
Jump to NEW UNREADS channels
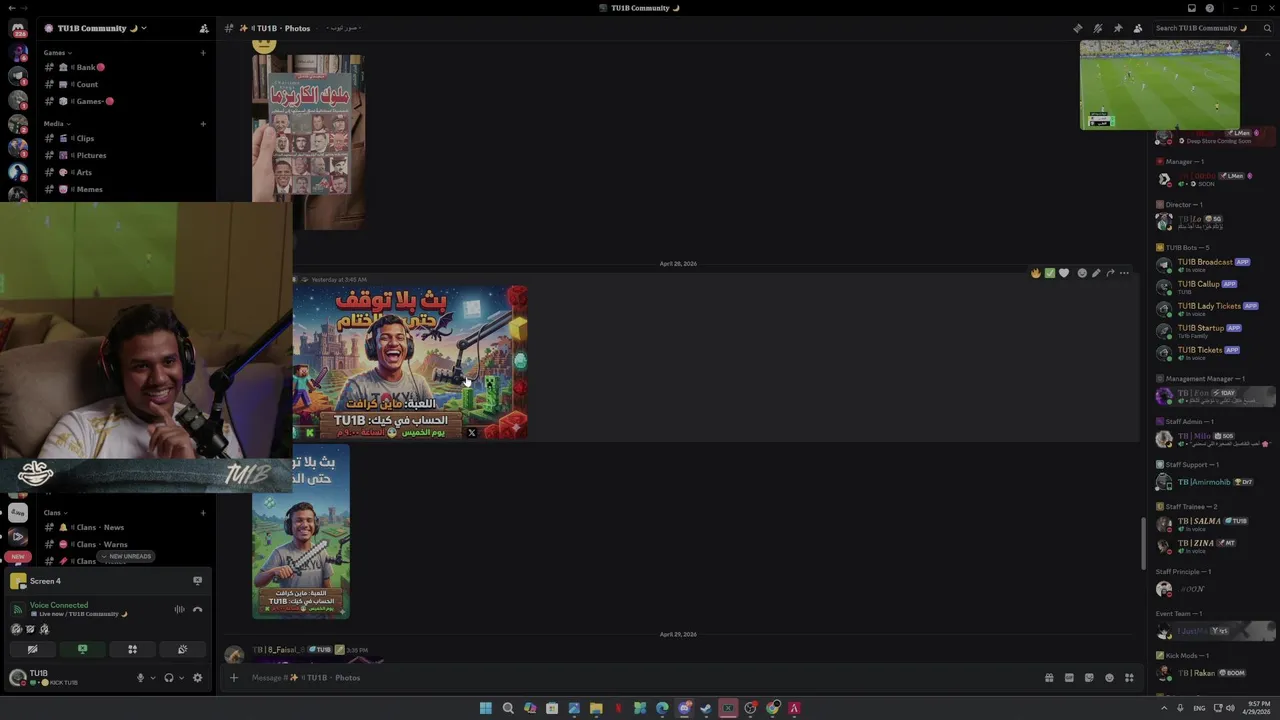coord(126,556)
